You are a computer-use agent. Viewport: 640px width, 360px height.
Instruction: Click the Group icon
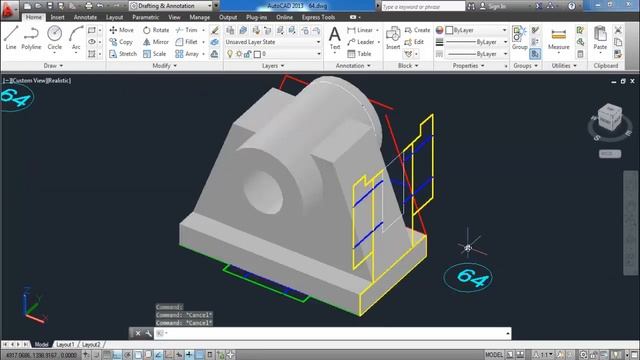click(x=519, y=38)
